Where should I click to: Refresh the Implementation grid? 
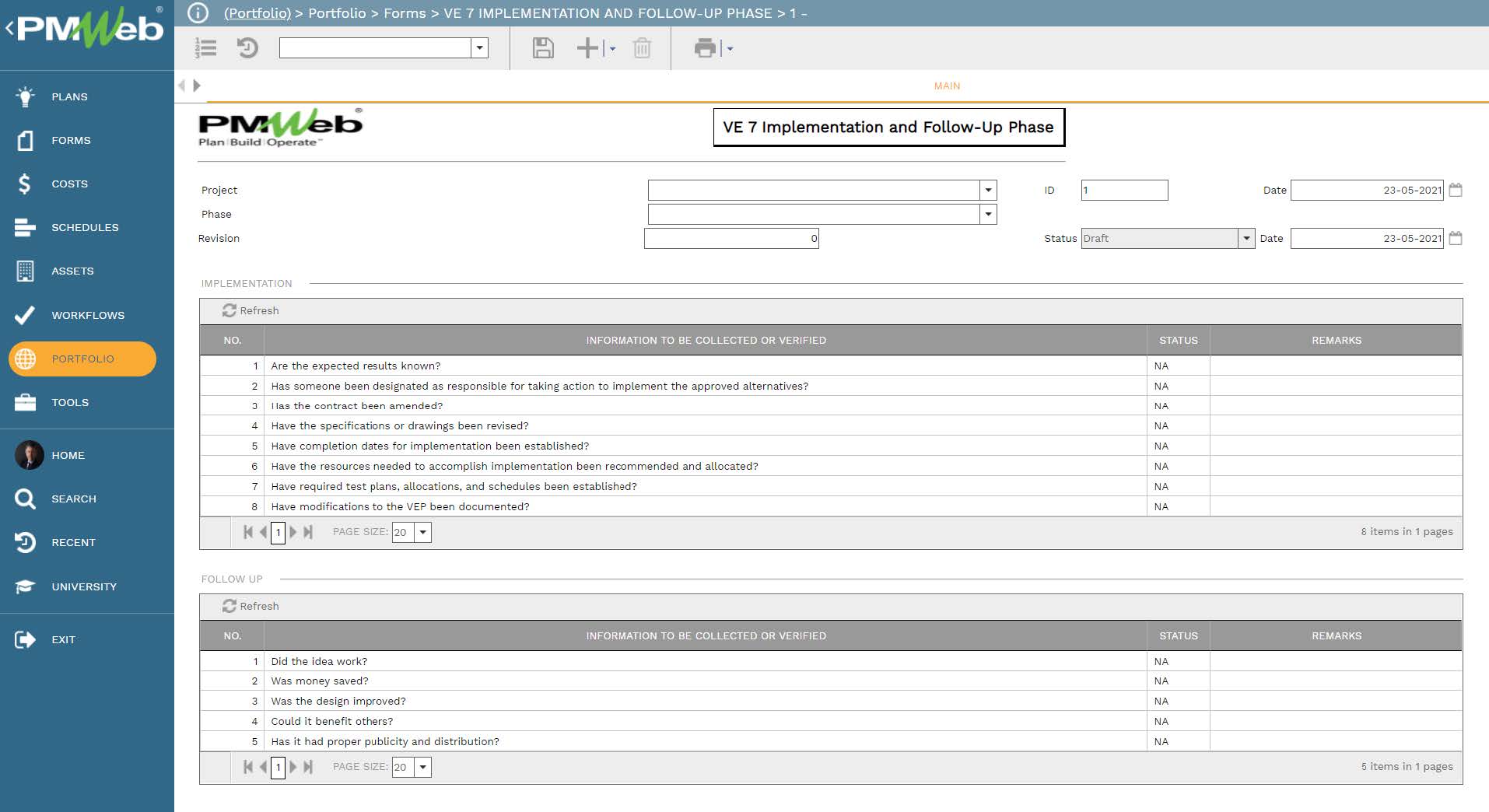[x=251, y=310]
